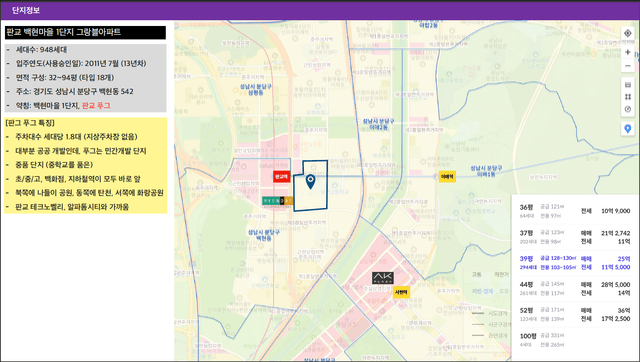Click the yellow 서현역 station marker

pyautogui.click(x=401, y=292)
